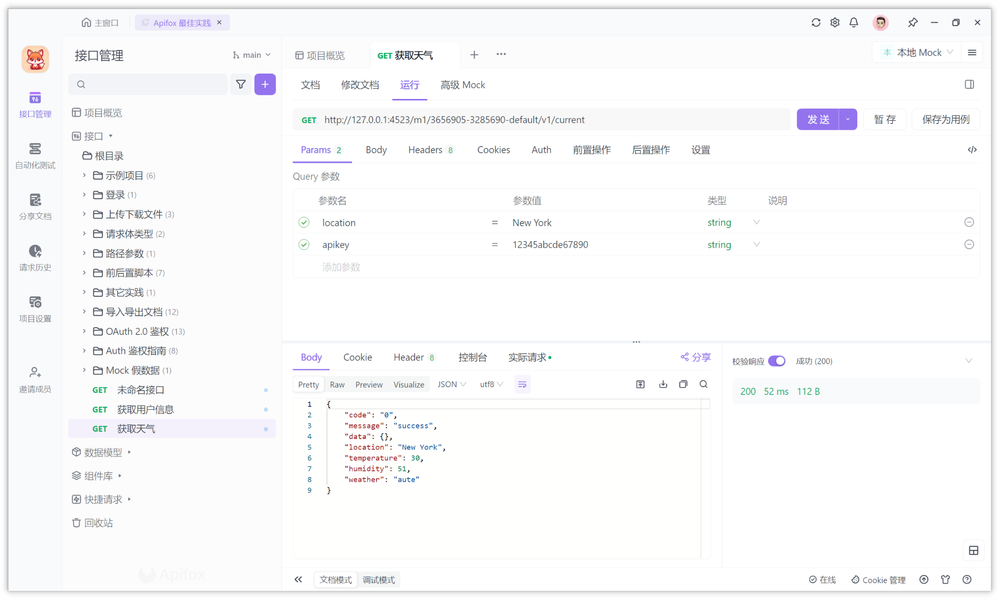The image size is (1000, 601).
Task: Click the 发送 button
Action: pyautogui.click(x=819, y=118)
